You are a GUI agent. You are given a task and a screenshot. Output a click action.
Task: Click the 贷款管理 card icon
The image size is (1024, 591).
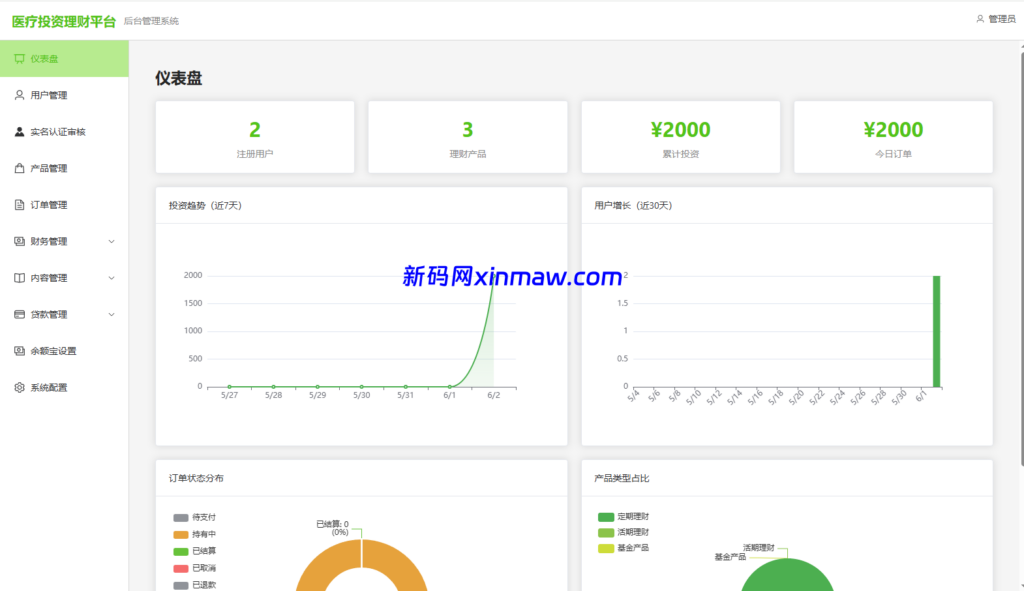20,315
